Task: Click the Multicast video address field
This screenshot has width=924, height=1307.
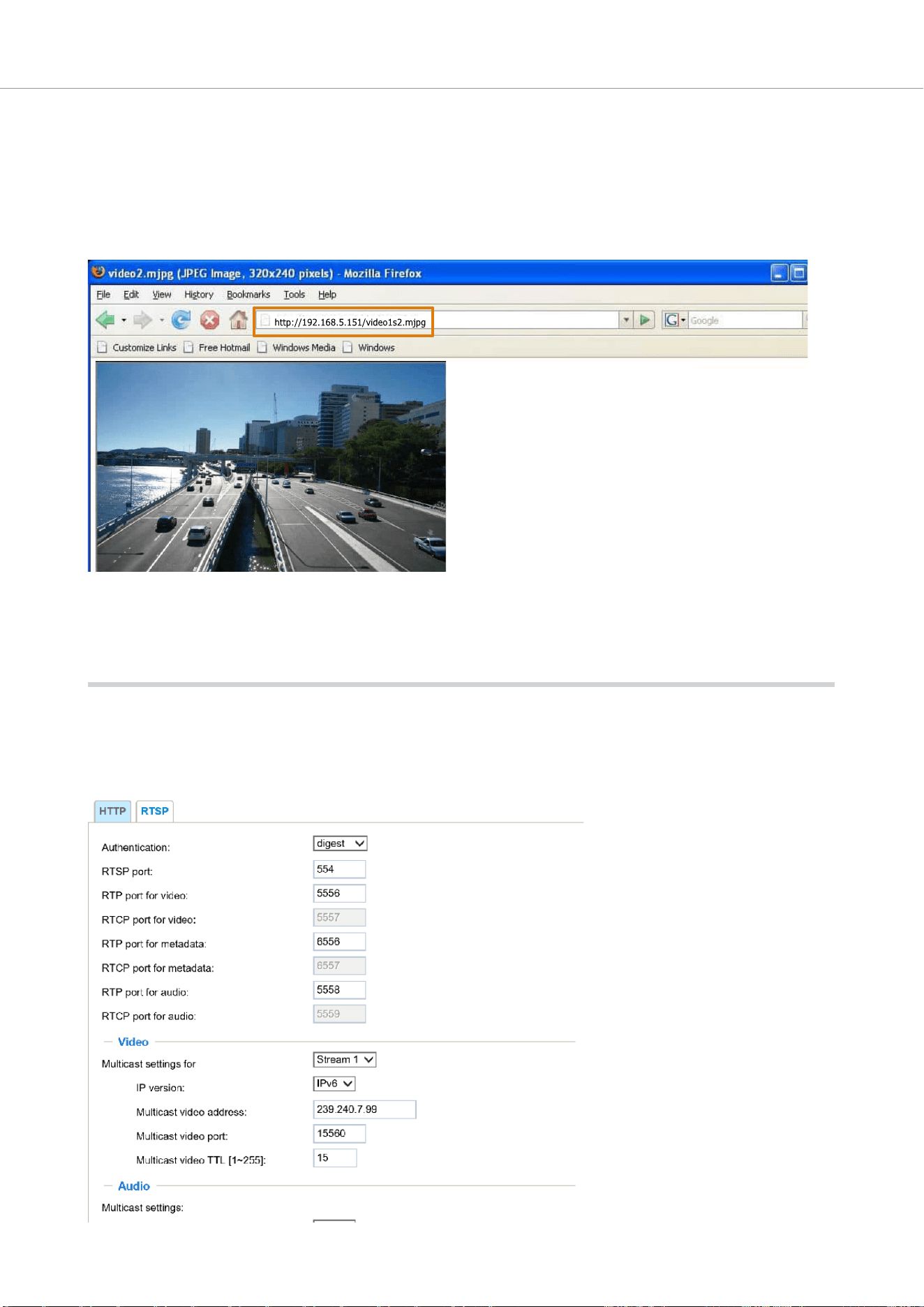Action: (x=364, y=1109)
